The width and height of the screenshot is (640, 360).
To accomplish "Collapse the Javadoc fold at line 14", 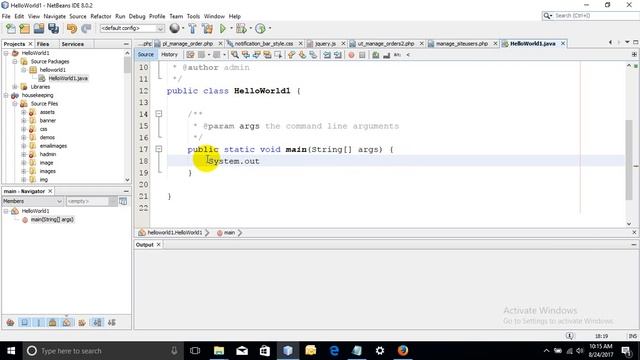I will [x=159, y=113].
